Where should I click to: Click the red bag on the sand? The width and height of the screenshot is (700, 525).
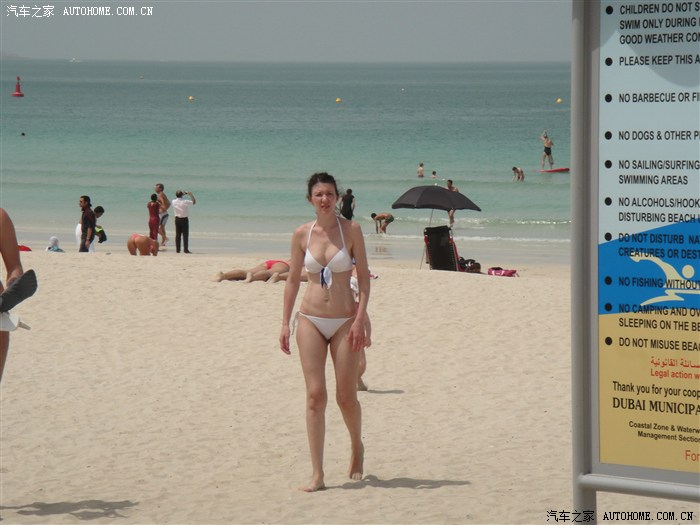click(502, 272)
